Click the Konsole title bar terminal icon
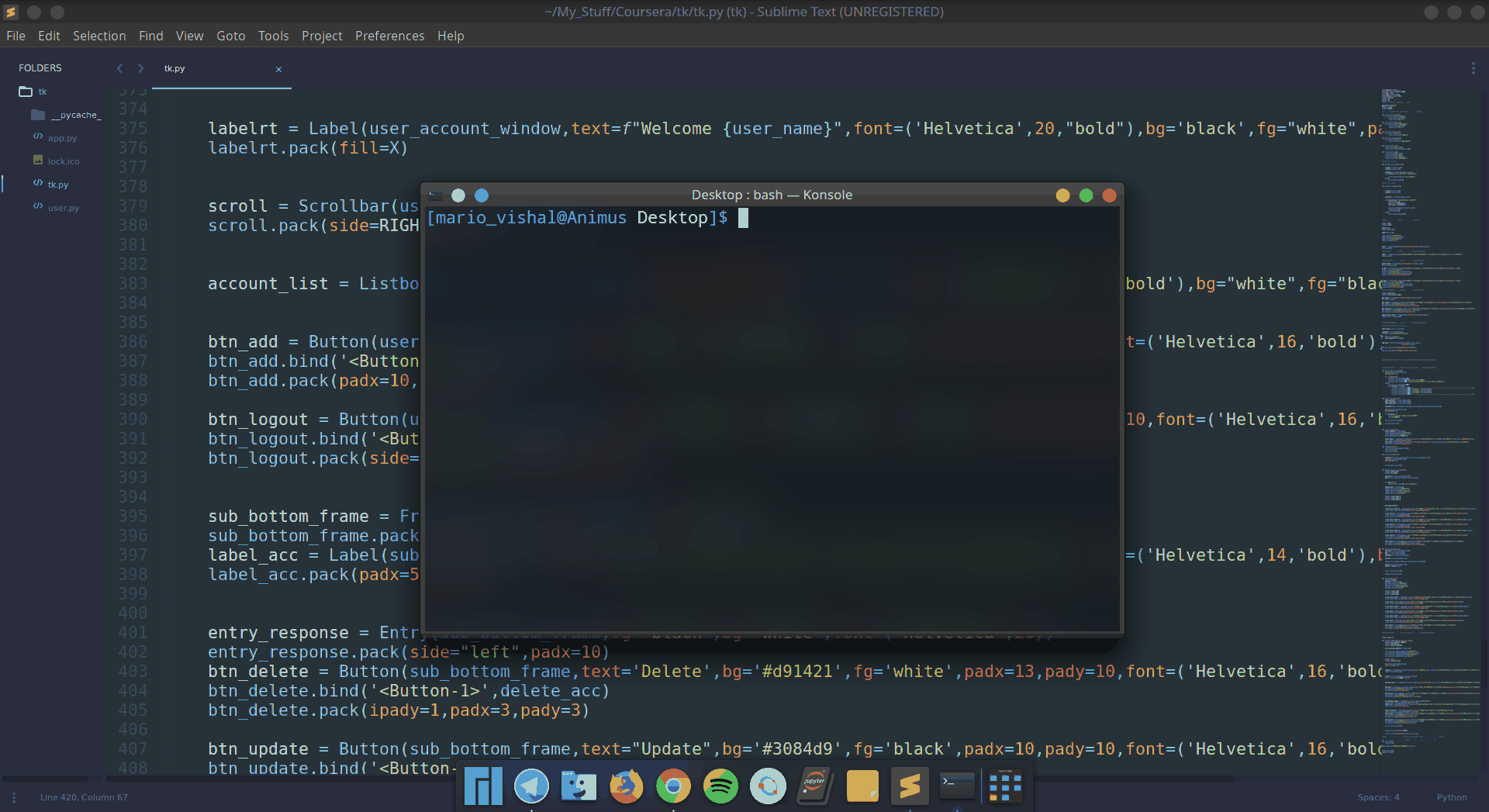 [x=435, y=195]
